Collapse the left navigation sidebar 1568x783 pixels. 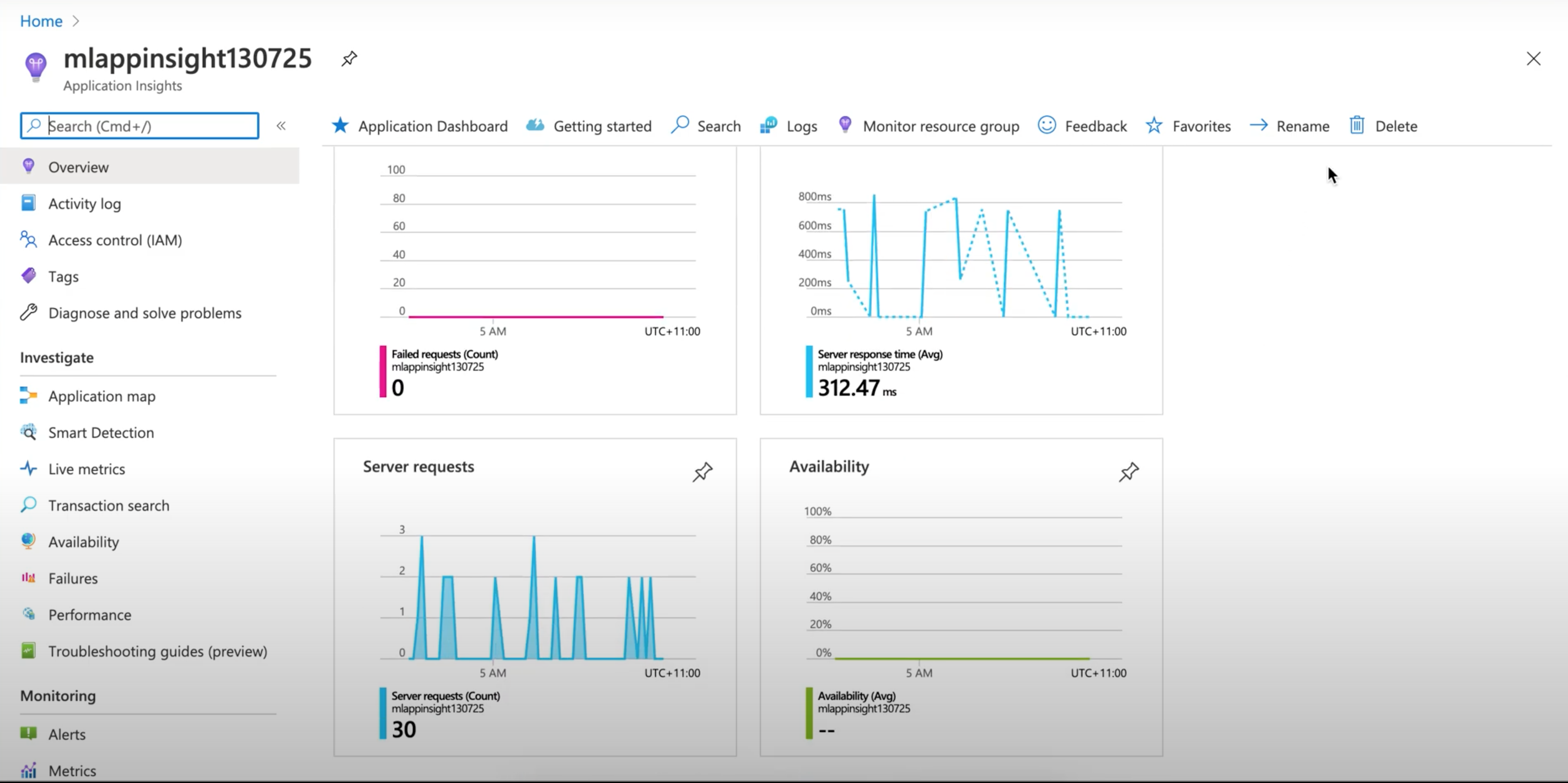coord(281,126)
